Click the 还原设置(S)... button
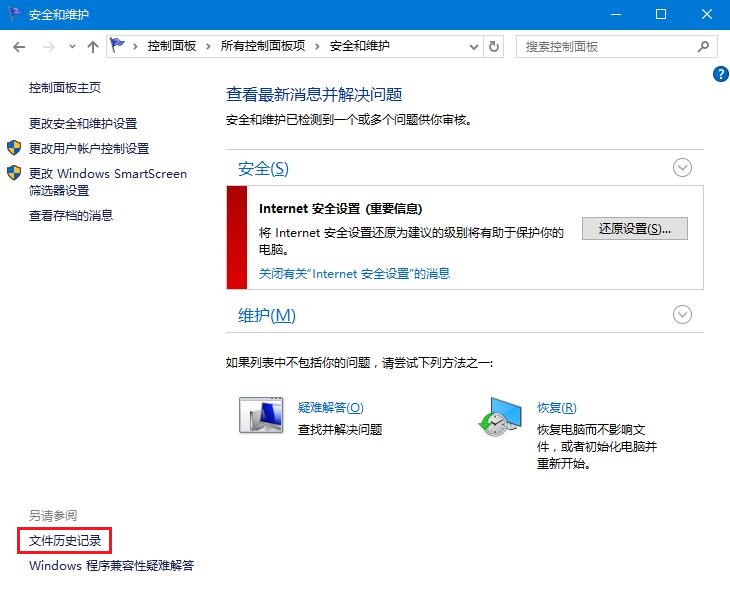The width and height of the screenshot is (730, 592). coord(635,229)
